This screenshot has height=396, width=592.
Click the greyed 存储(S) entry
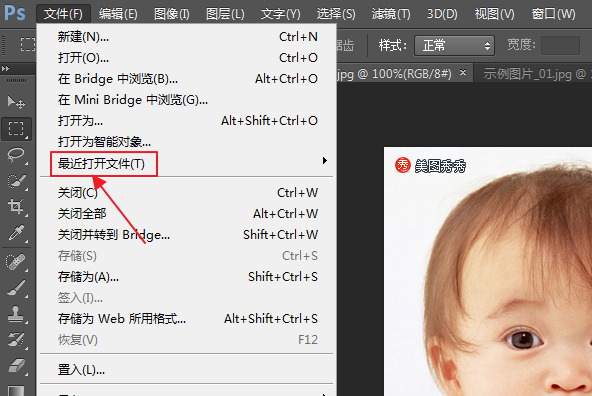[x=187, y=256]
